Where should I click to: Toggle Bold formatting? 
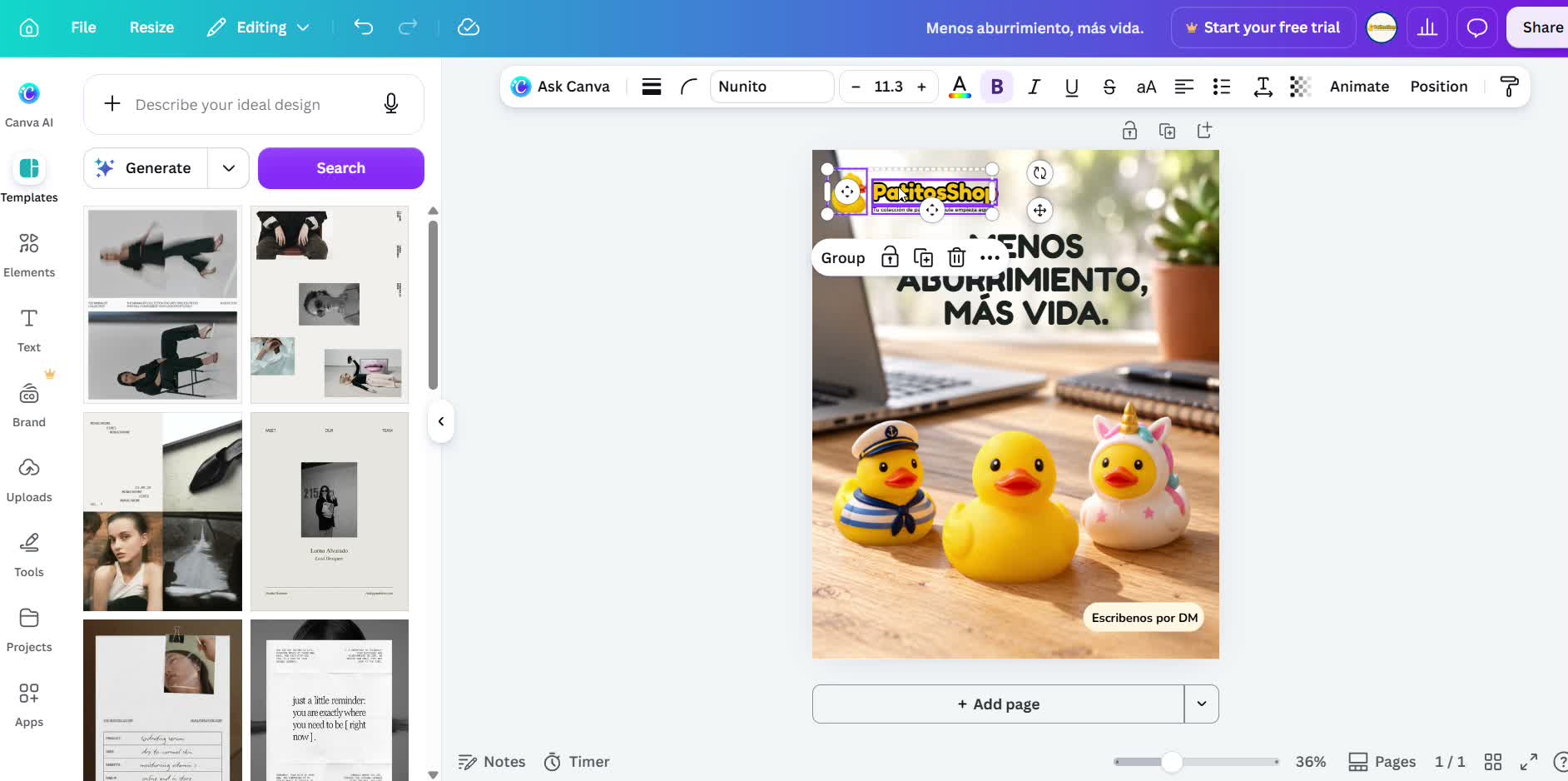(x=997, y=87)
